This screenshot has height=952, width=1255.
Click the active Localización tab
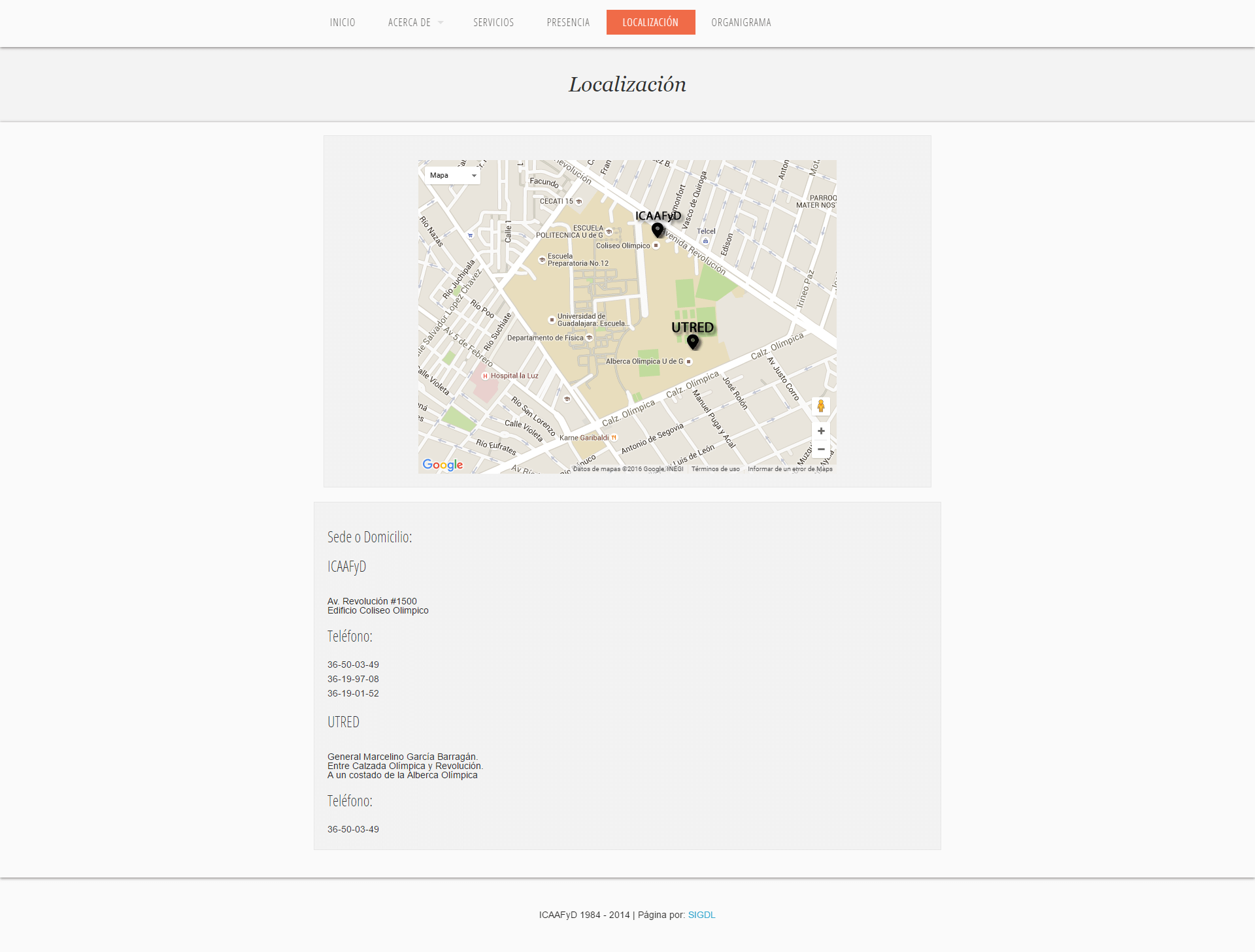[x=650, y=23]
